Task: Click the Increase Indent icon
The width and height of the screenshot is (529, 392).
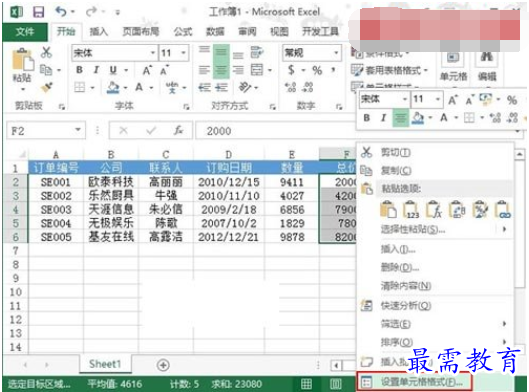Action: [x=221, y=88]
